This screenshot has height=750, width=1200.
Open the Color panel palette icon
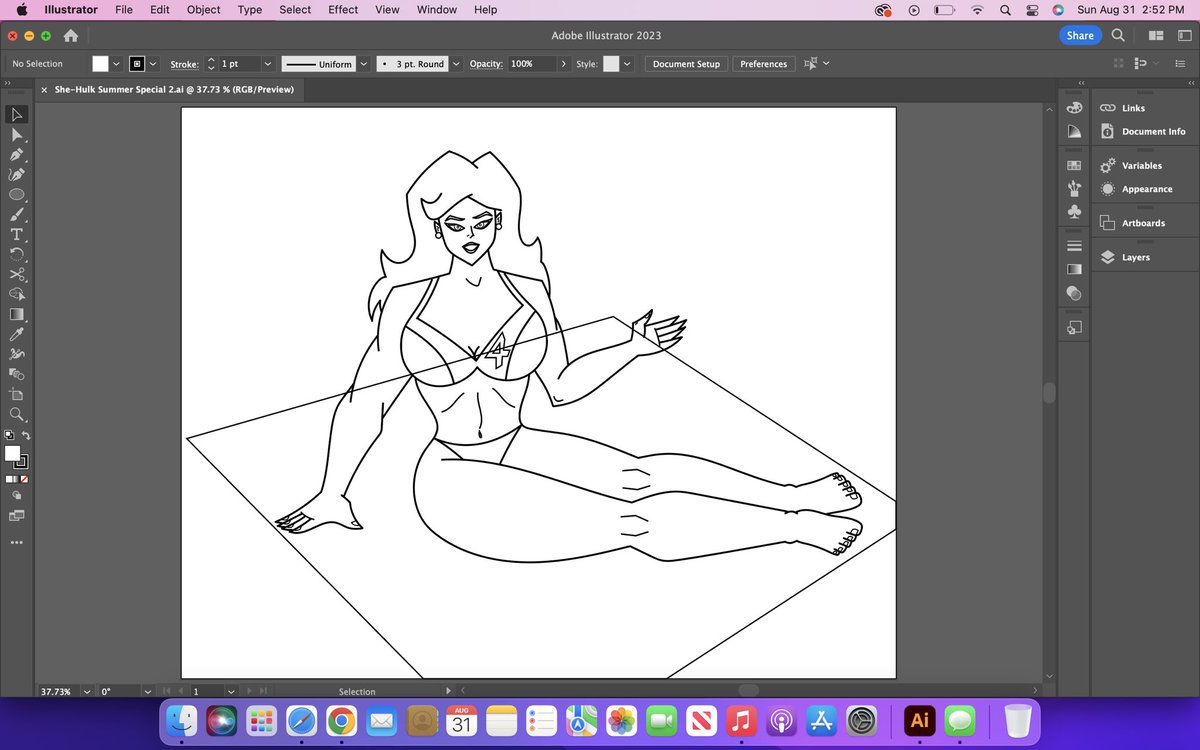pos(1074,108)
